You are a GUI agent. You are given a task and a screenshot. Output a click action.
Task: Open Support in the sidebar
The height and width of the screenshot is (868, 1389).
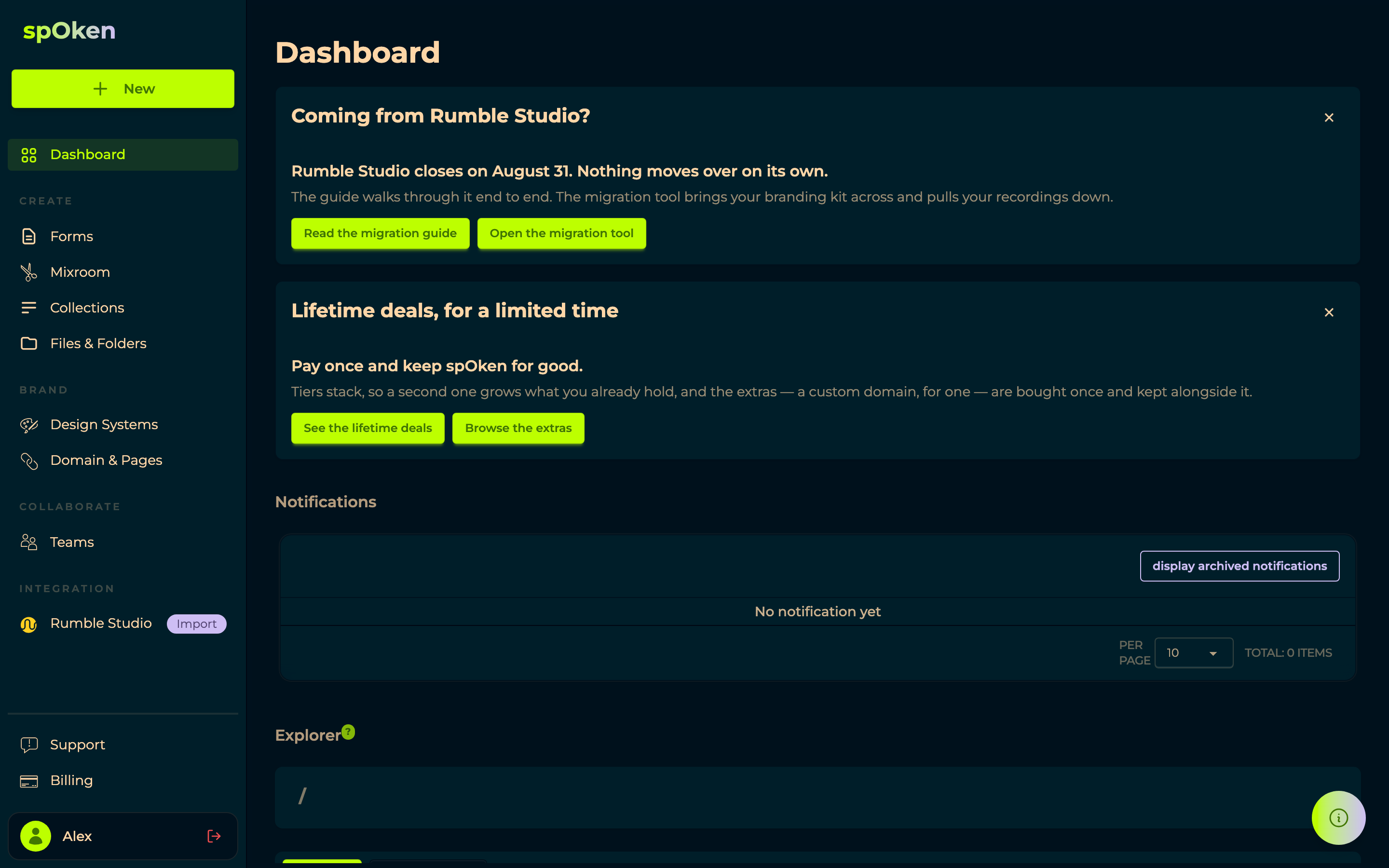coord(123,745)
